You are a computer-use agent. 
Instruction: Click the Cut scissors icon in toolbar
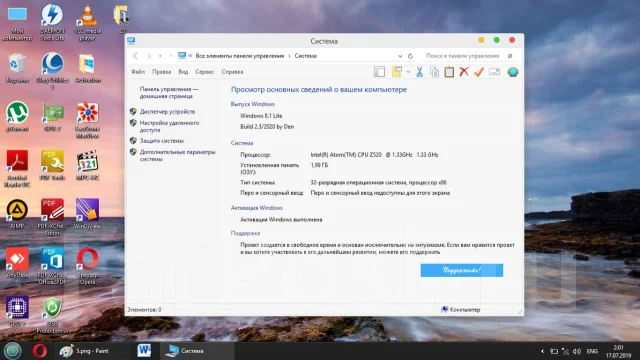click(x=419, y=72)
